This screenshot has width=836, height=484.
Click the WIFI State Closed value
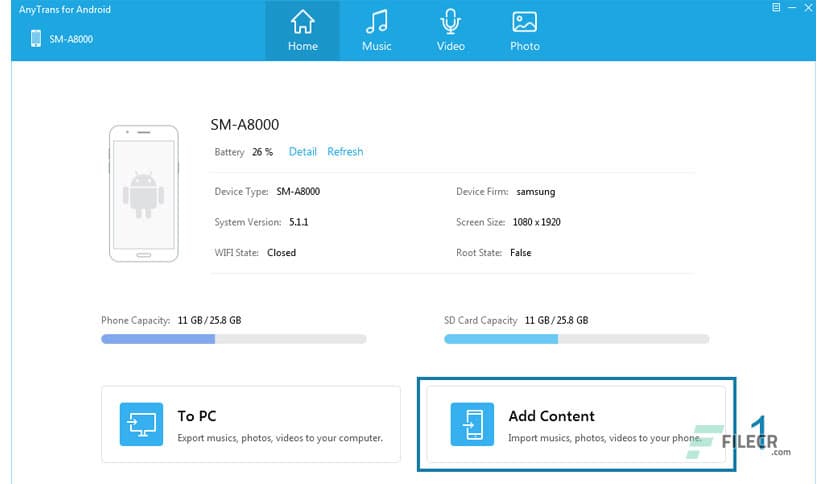click(x=282, y=253)
